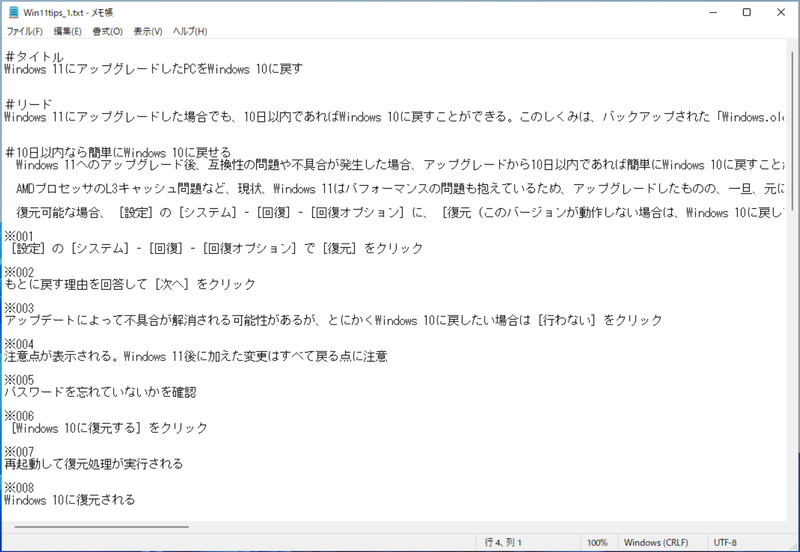Click the marker ※005
The image size is (800, 552).
[19, 380]
